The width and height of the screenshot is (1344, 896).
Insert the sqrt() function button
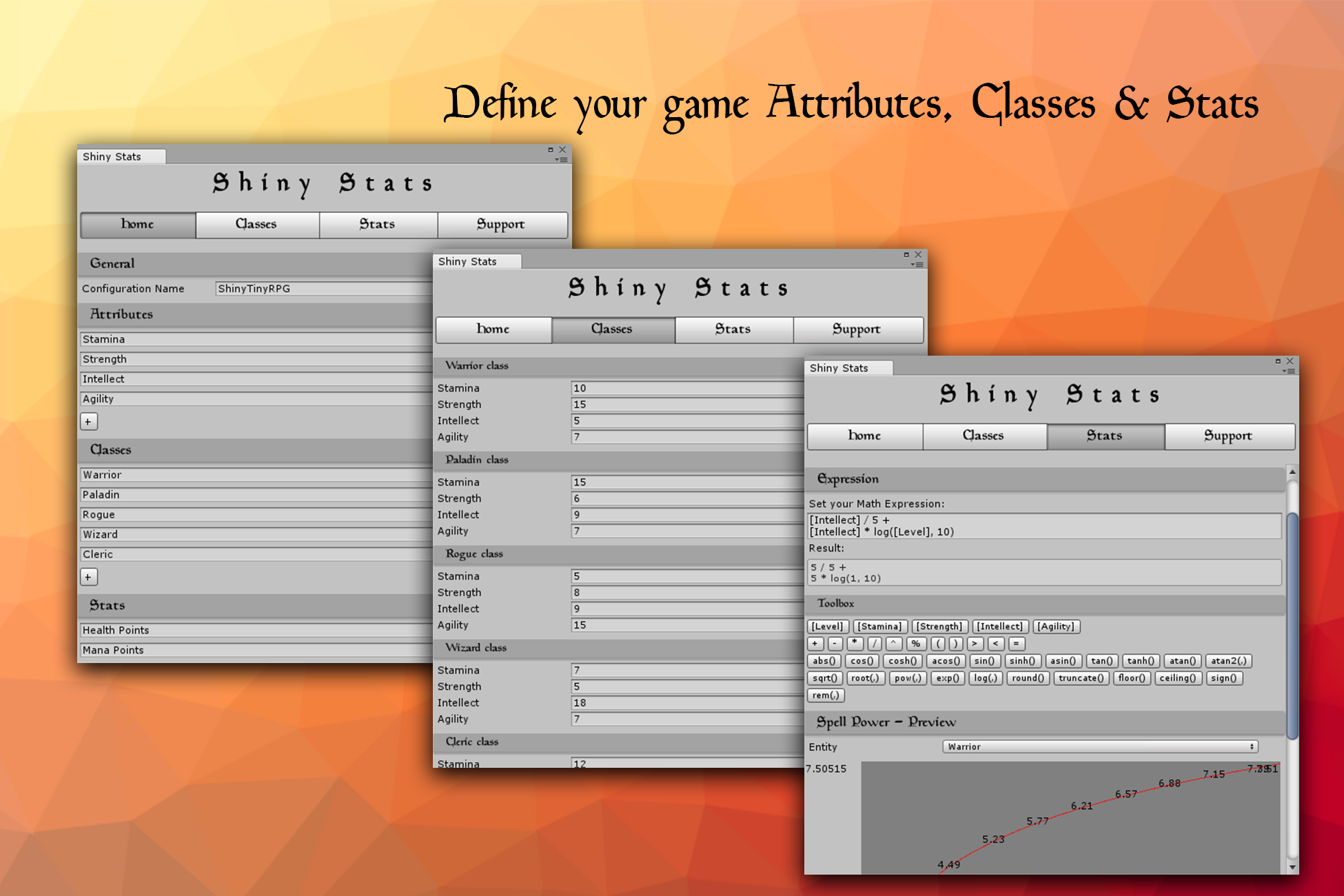click(x=824, y=678)
